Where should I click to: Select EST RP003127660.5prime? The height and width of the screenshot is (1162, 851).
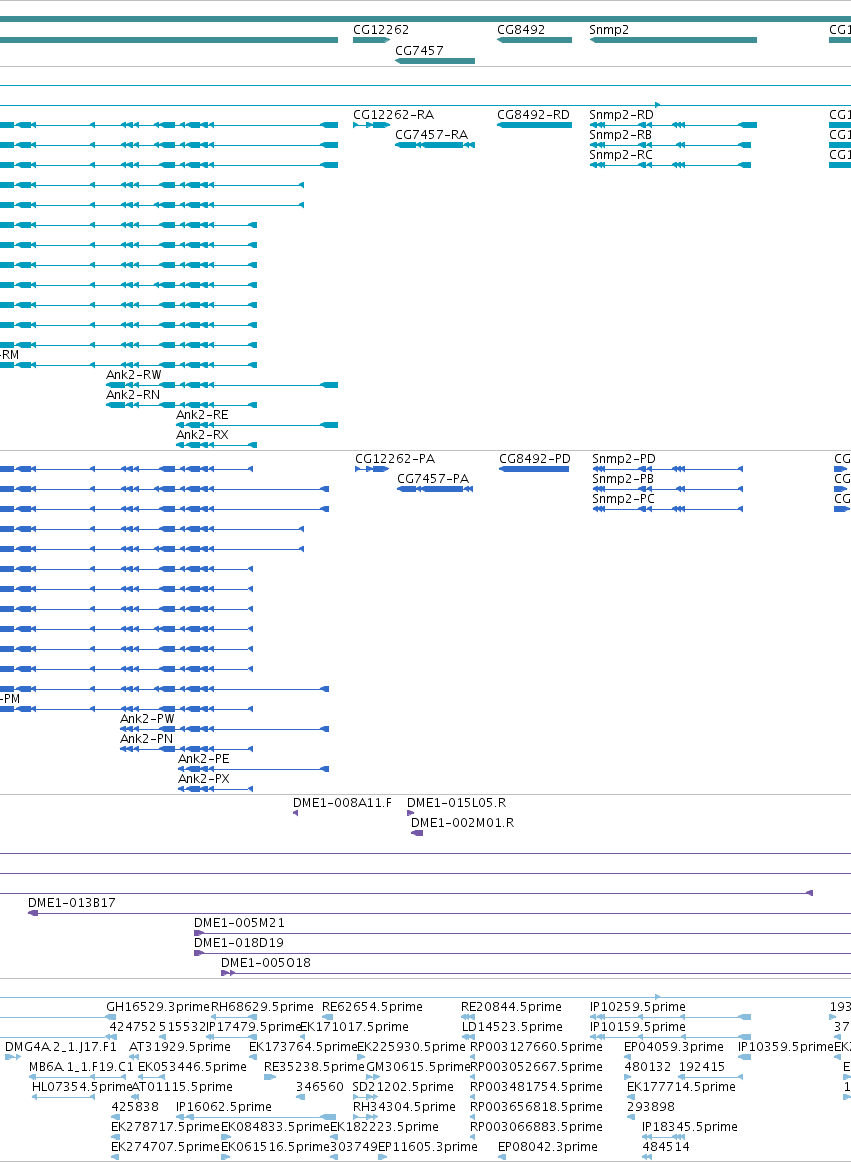(537, 1046)
